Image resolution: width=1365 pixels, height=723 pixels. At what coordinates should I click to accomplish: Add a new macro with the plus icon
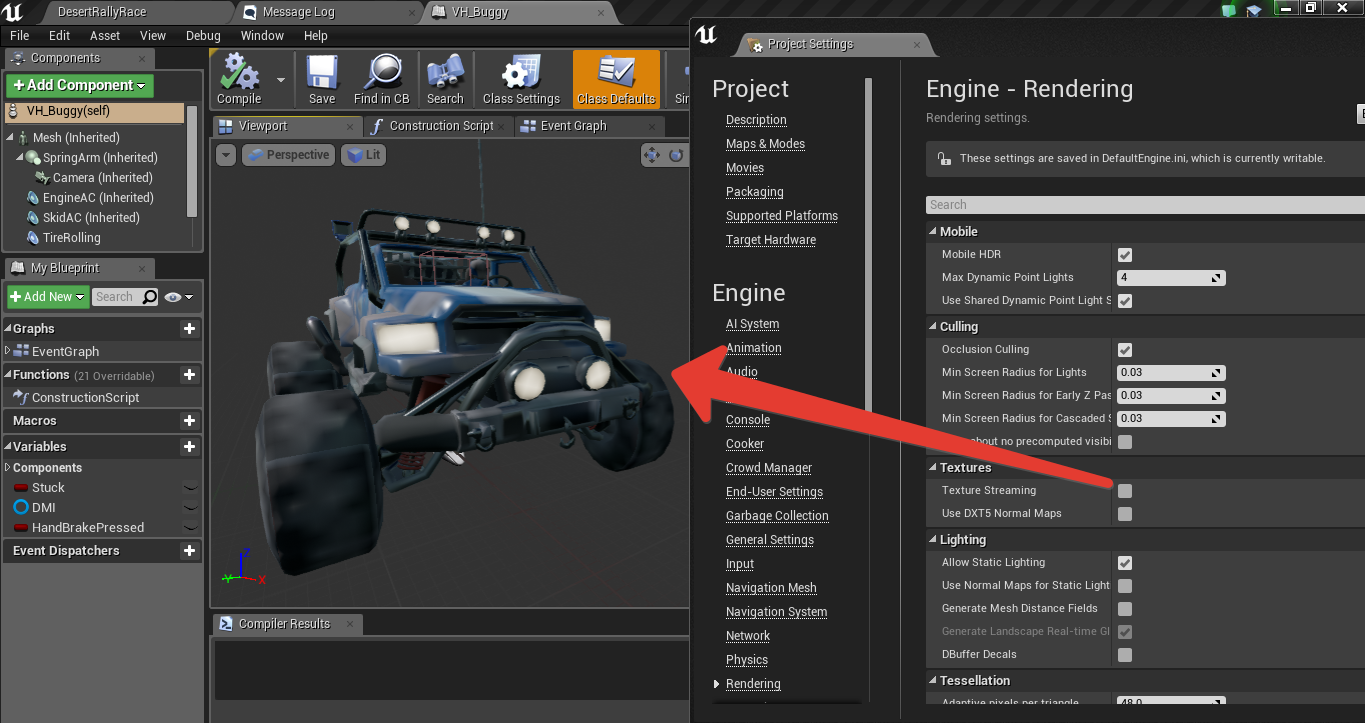[x=189, y=421]
